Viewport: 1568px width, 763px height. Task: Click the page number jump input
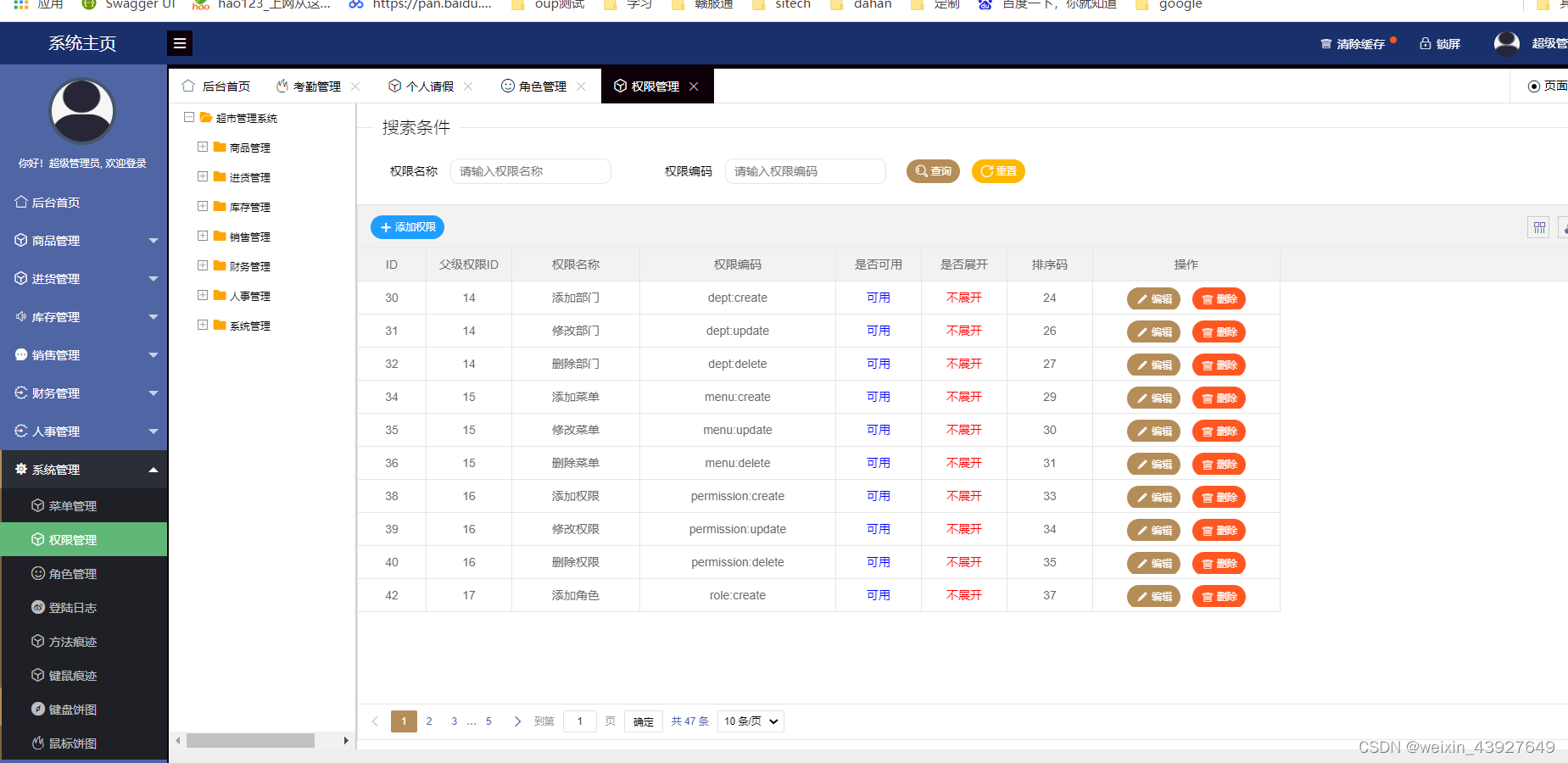(580, 721)
